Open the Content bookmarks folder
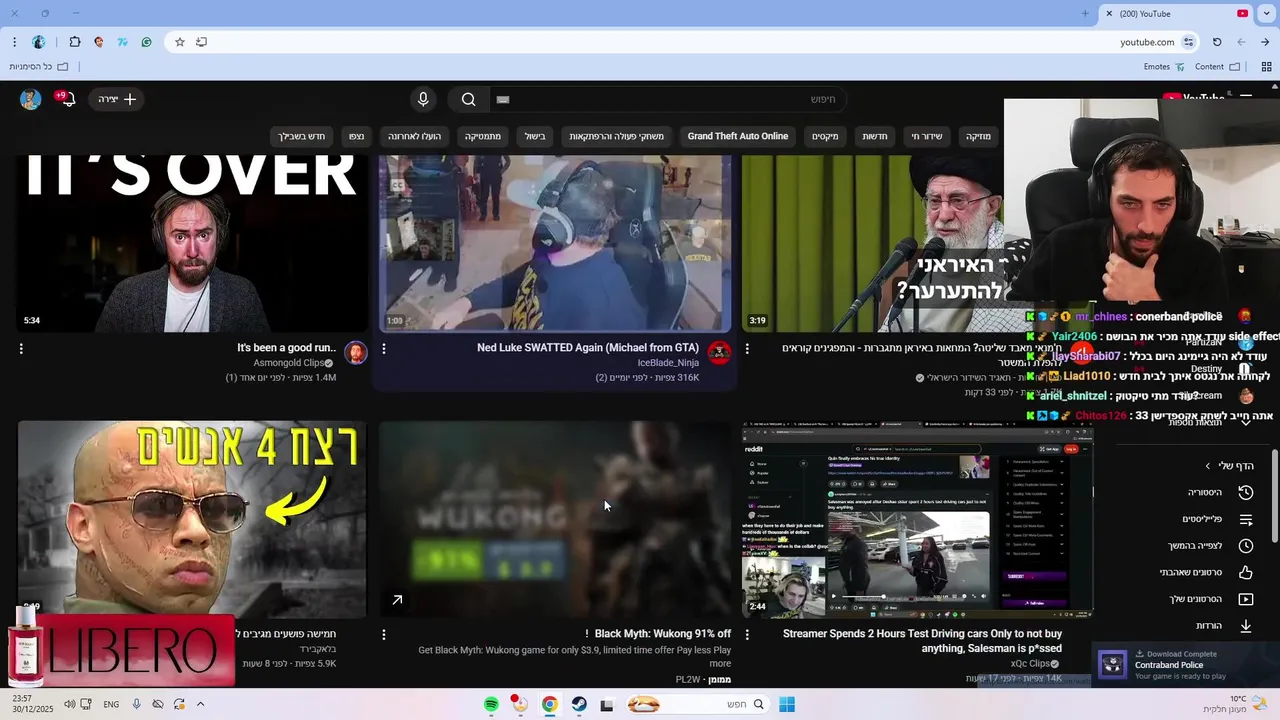1280x720 pixels. pyautogui.click(x=1217, y=67)
